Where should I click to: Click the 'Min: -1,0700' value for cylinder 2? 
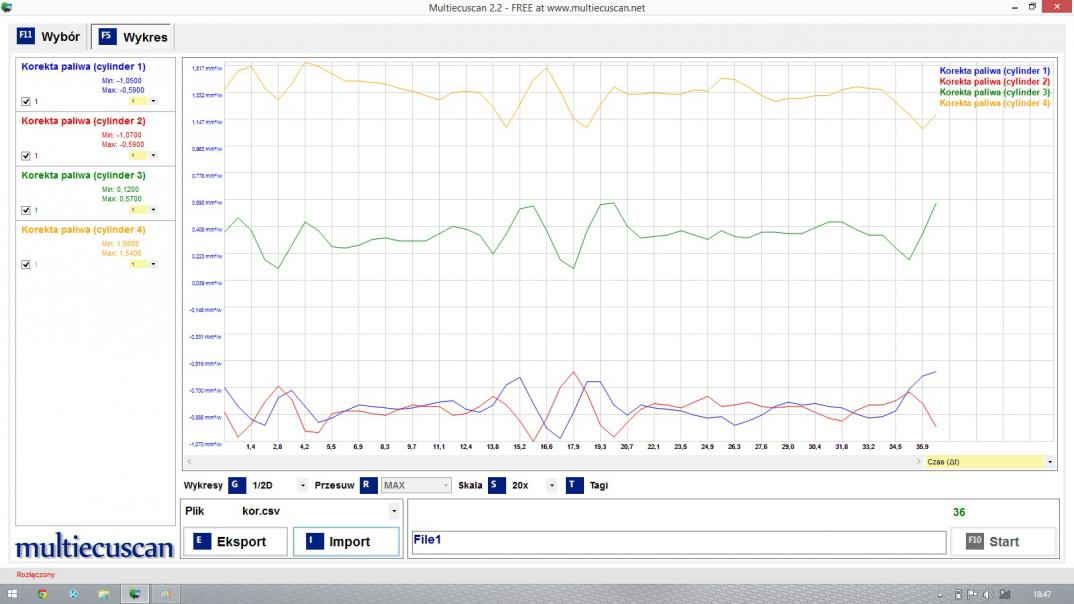tap(122, 135)
